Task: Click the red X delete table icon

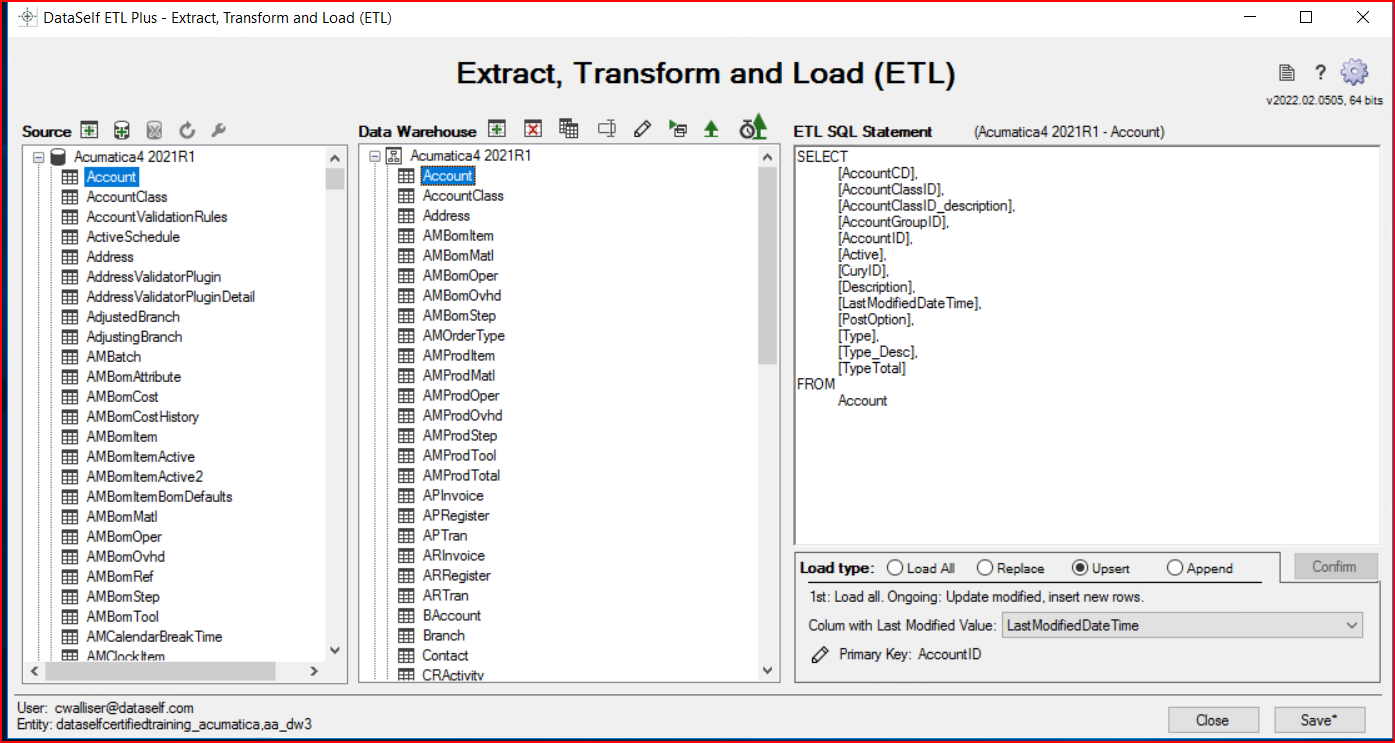Action: [x=532, y=129]
